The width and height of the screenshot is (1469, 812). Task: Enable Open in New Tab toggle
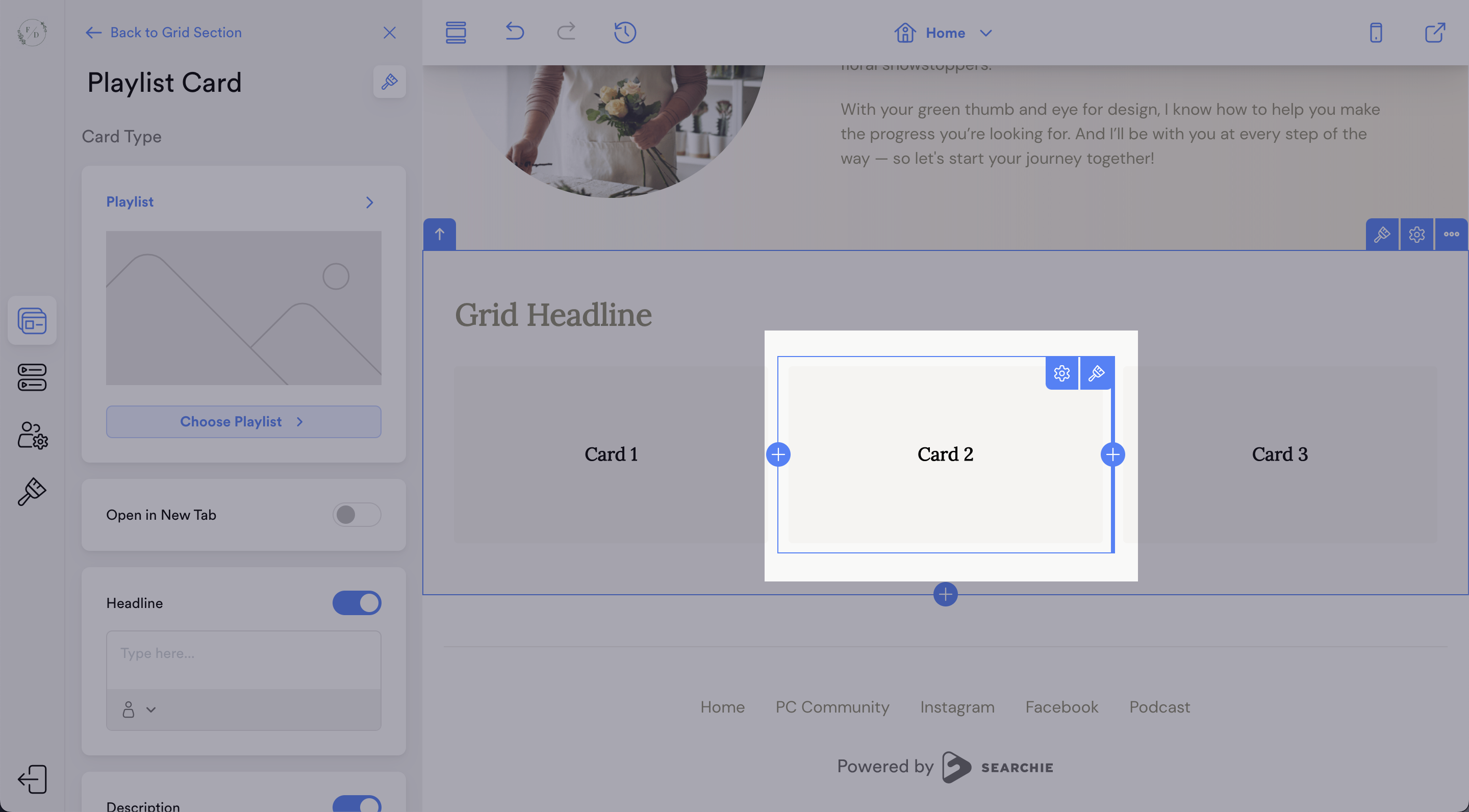[x=357, y=514]
